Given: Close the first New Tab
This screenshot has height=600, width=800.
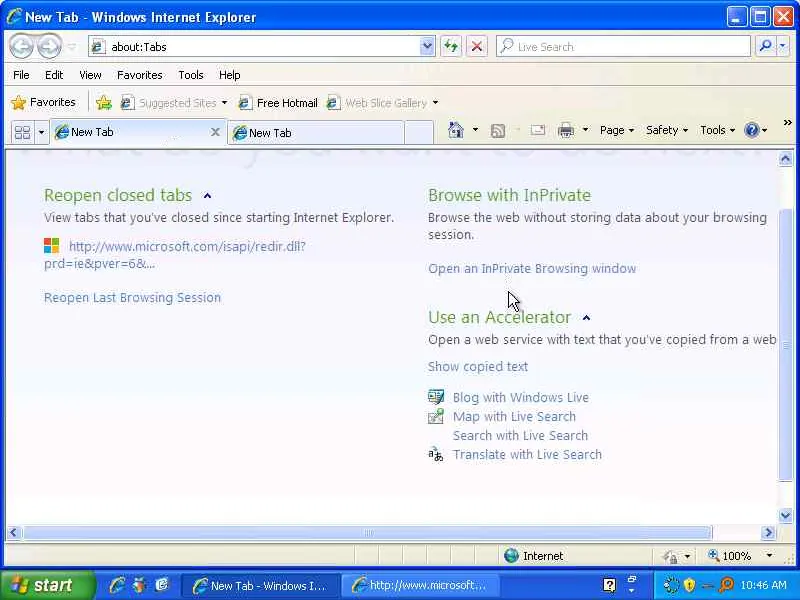Looking at the screenshot, I should [215, 132].
